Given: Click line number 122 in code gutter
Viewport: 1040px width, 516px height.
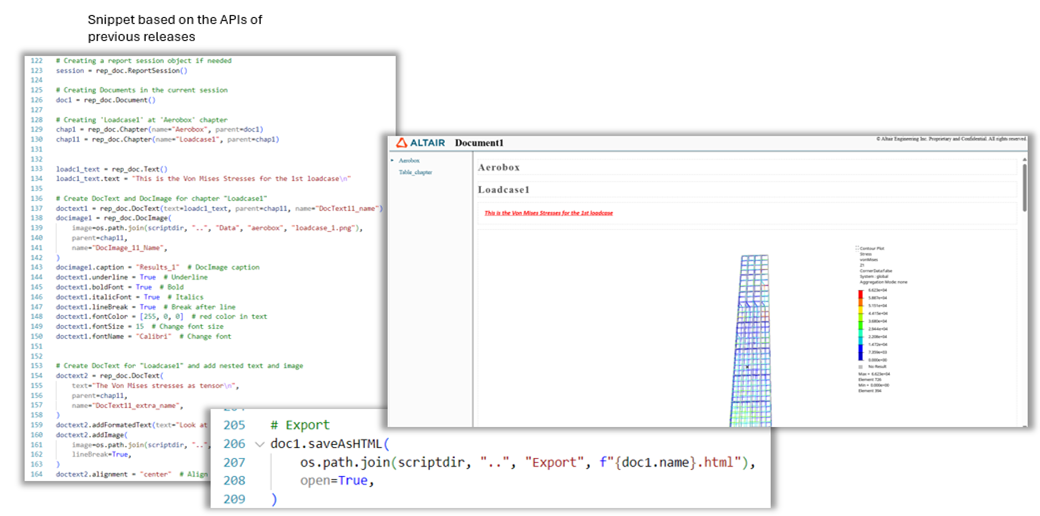Looking at the screenshot, I should [36, 61].
